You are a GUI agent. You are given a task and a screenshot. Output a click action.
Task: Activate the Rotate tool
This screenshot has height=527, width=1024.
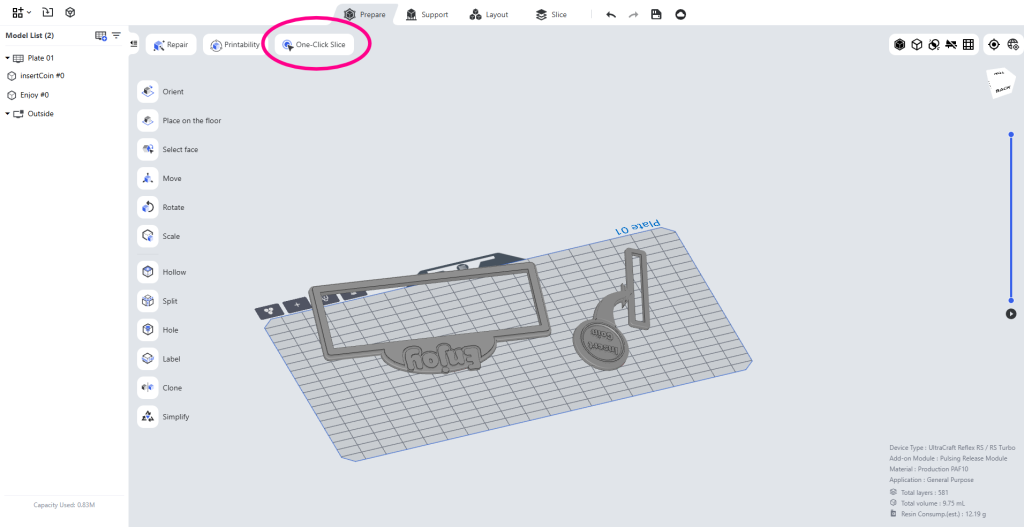point(148,207)
